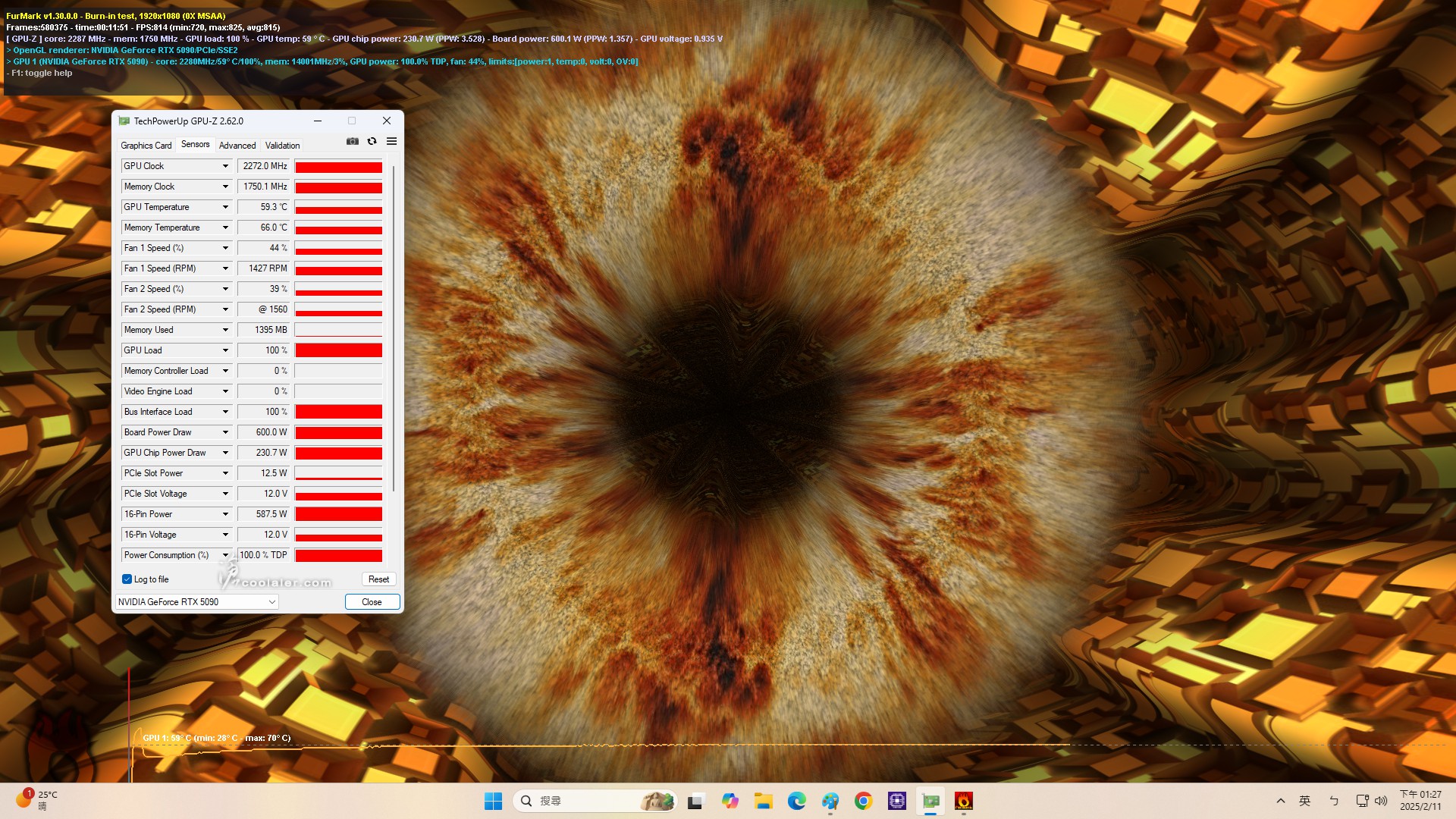Click the Board Power Draw graph bar

tap(338, 432)
